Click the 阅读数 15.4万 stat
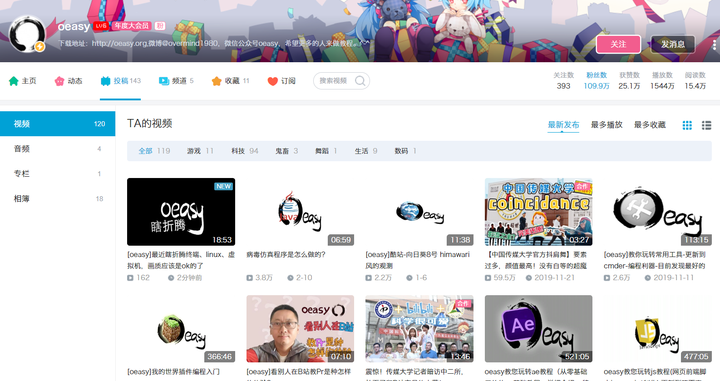The image size is (720, 381). coord(695,81)
